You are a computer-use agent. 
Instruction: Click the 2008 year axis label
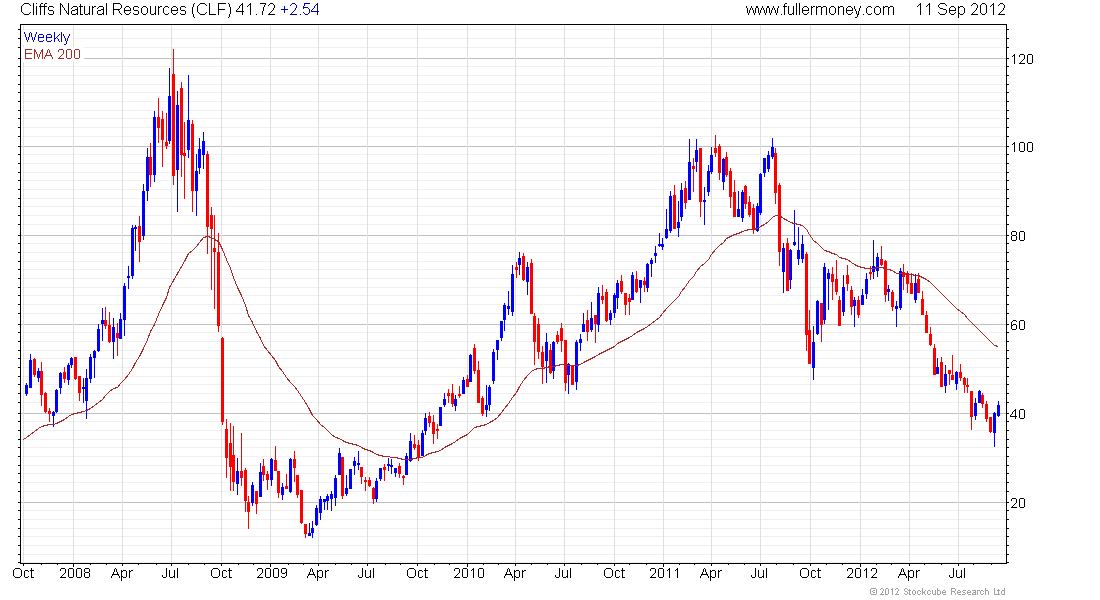point(74,573)
